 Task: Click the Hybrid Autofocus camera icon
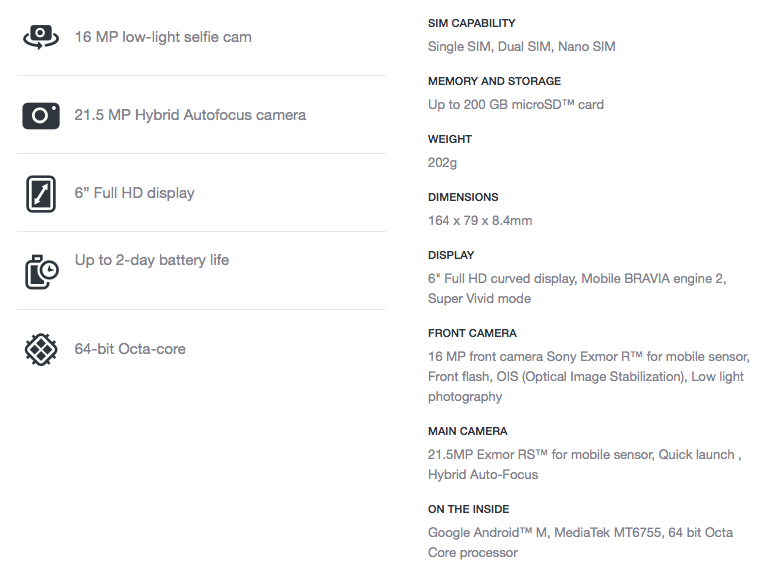click(x=41, y=115)
